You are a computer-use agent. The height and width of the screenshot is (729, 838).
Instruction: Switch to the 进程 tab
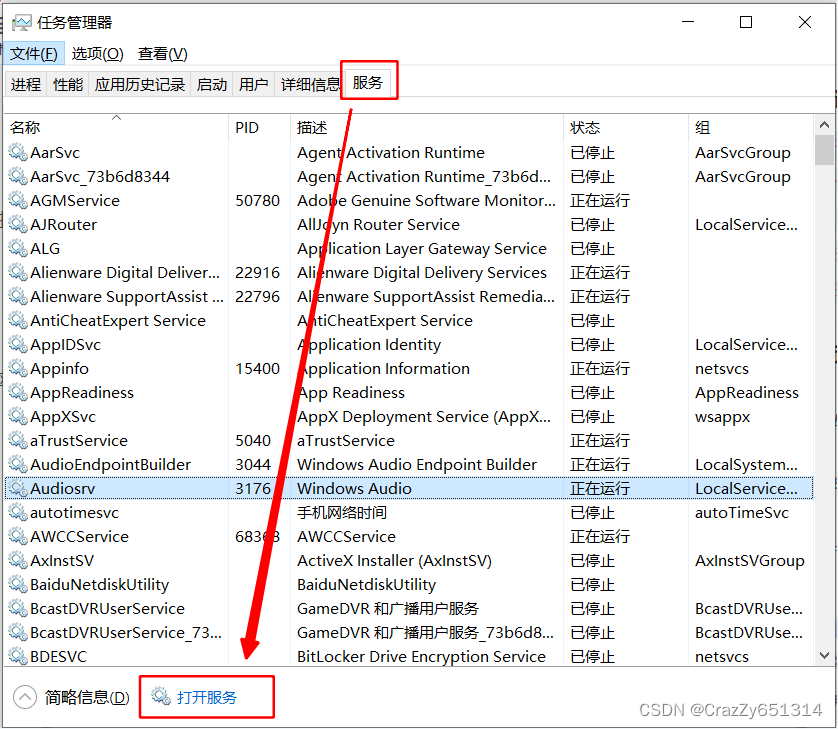tap(26, 84)
